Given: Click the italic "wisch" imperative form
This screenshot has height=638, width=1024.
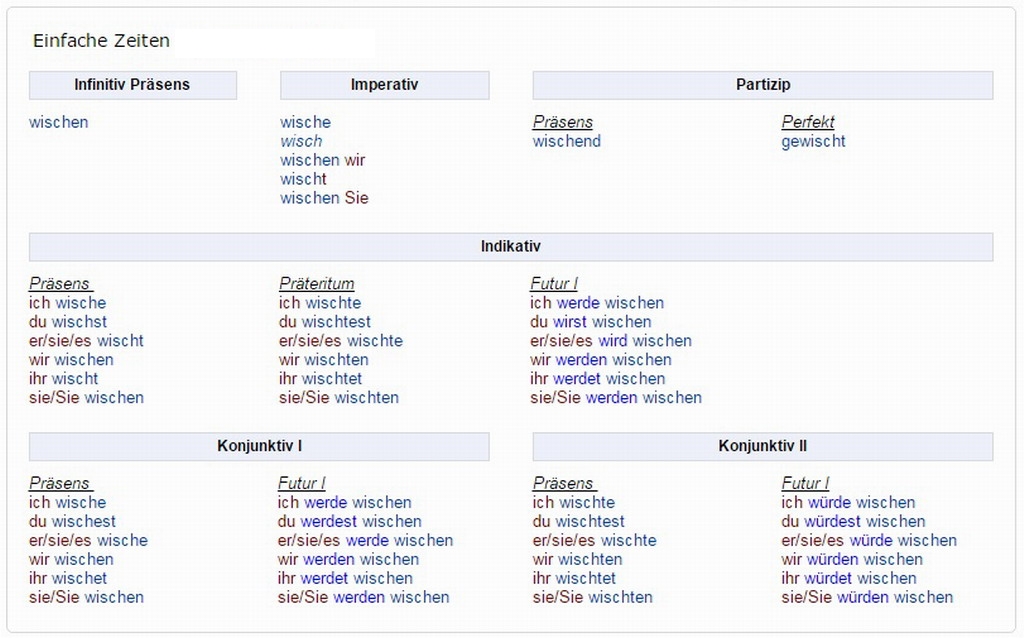Looking at the screenshot, I should click(x=301, y=141).
